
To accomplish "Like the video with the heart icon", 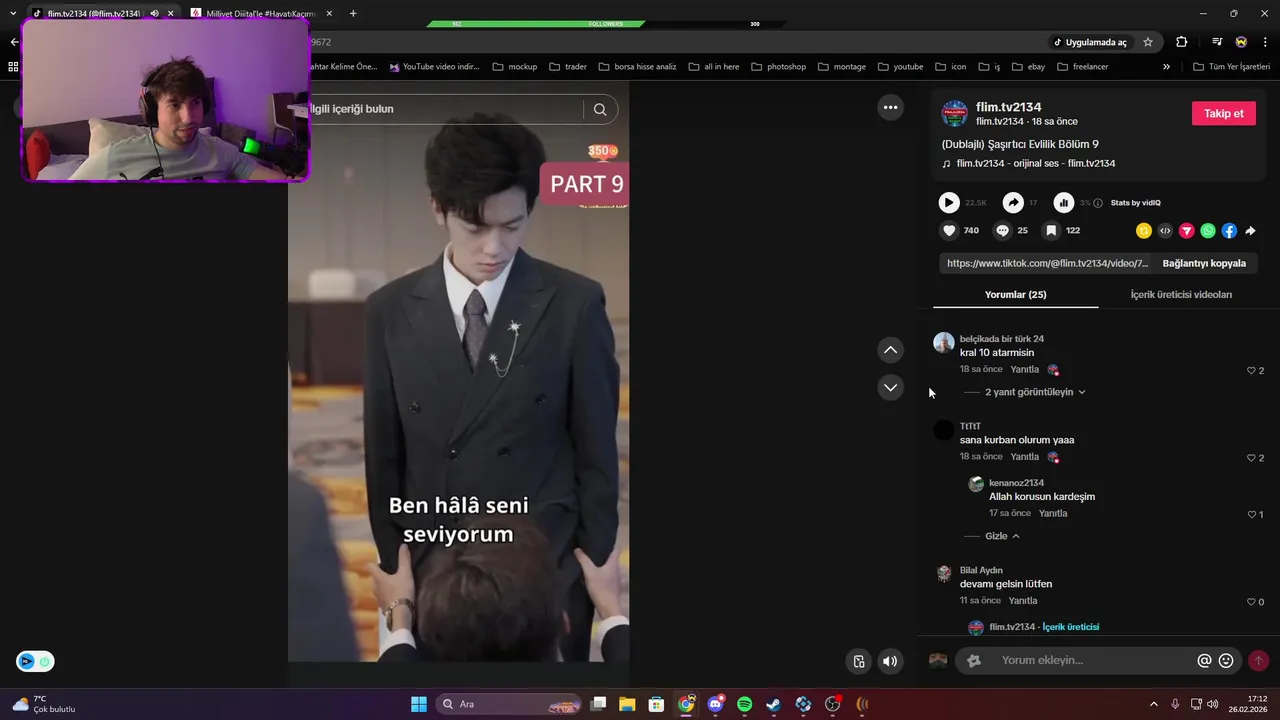I will [x=949, y=230].
